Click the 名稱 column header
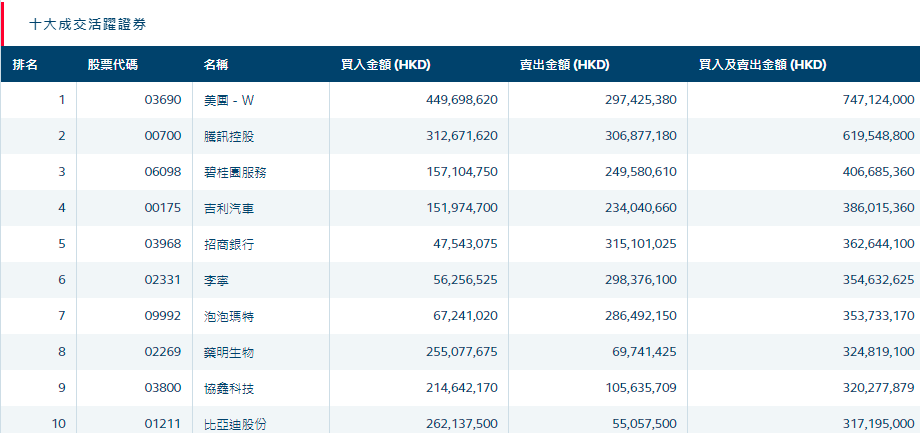 [x=216, y=65]
